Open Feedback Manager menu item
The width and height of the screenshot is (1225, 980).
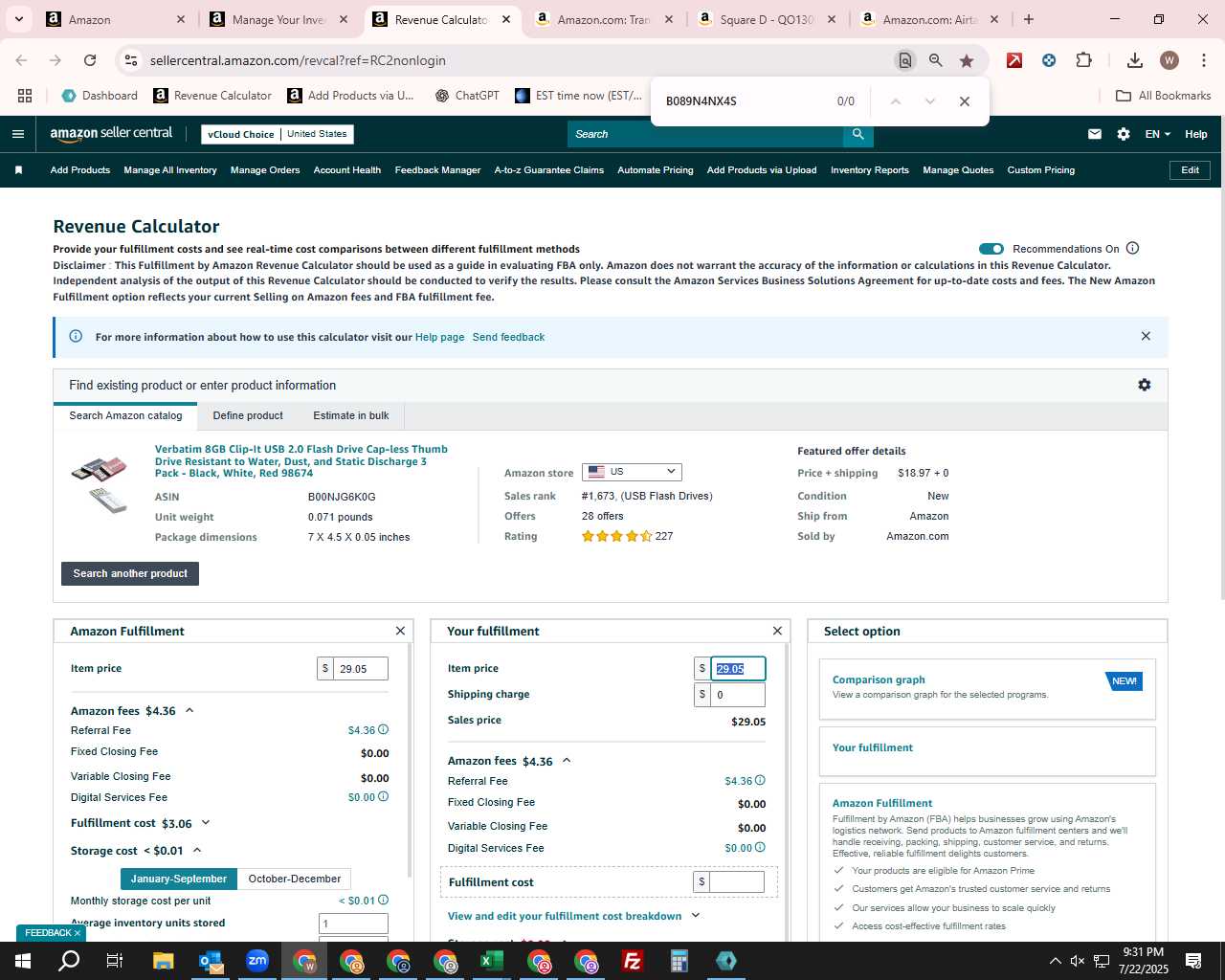(x=437, y=170)
